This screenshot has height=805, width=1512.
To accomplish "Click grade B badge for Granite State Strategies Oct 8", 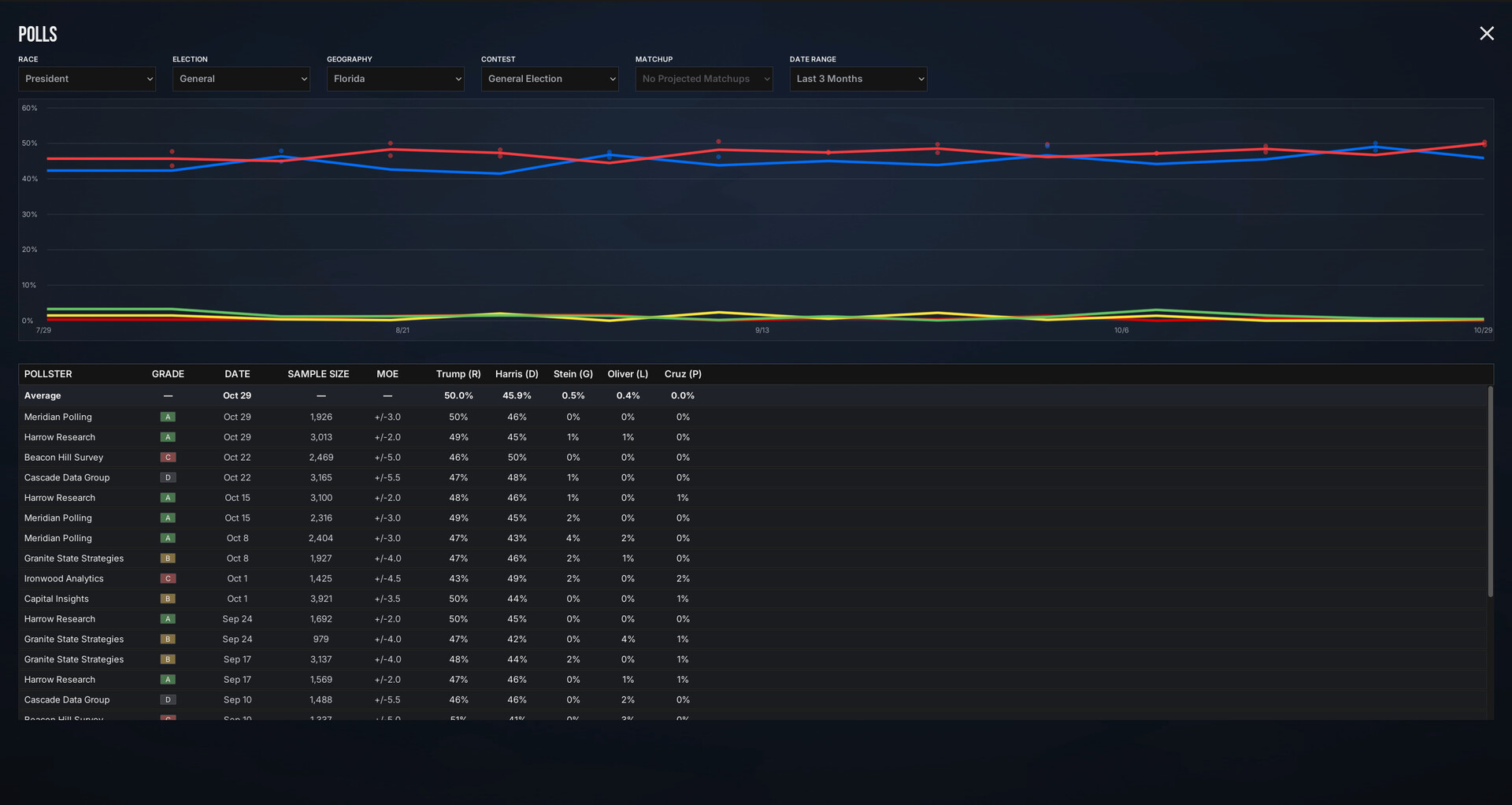I will tap(168, 558).
